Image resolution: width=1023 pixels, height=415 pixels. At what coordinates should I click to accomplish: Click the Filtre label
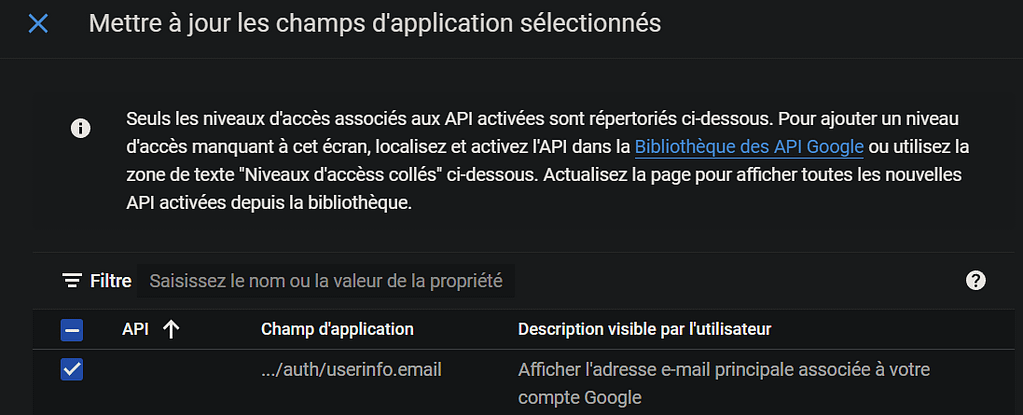(111, 281)
